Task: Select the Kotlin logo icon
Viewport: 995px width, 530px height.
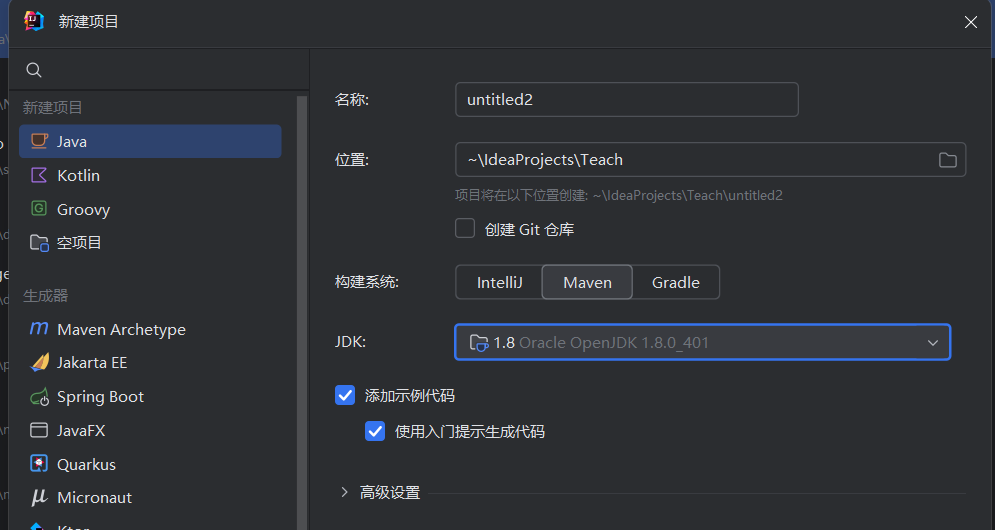Action: (x=39, y=175)
